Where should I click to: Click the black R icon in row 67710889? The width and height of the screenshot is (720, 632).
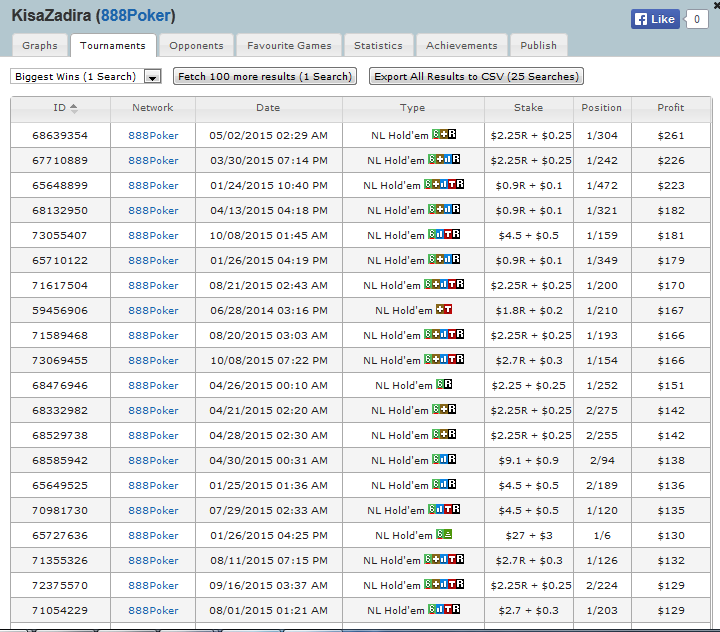point(456,159)
